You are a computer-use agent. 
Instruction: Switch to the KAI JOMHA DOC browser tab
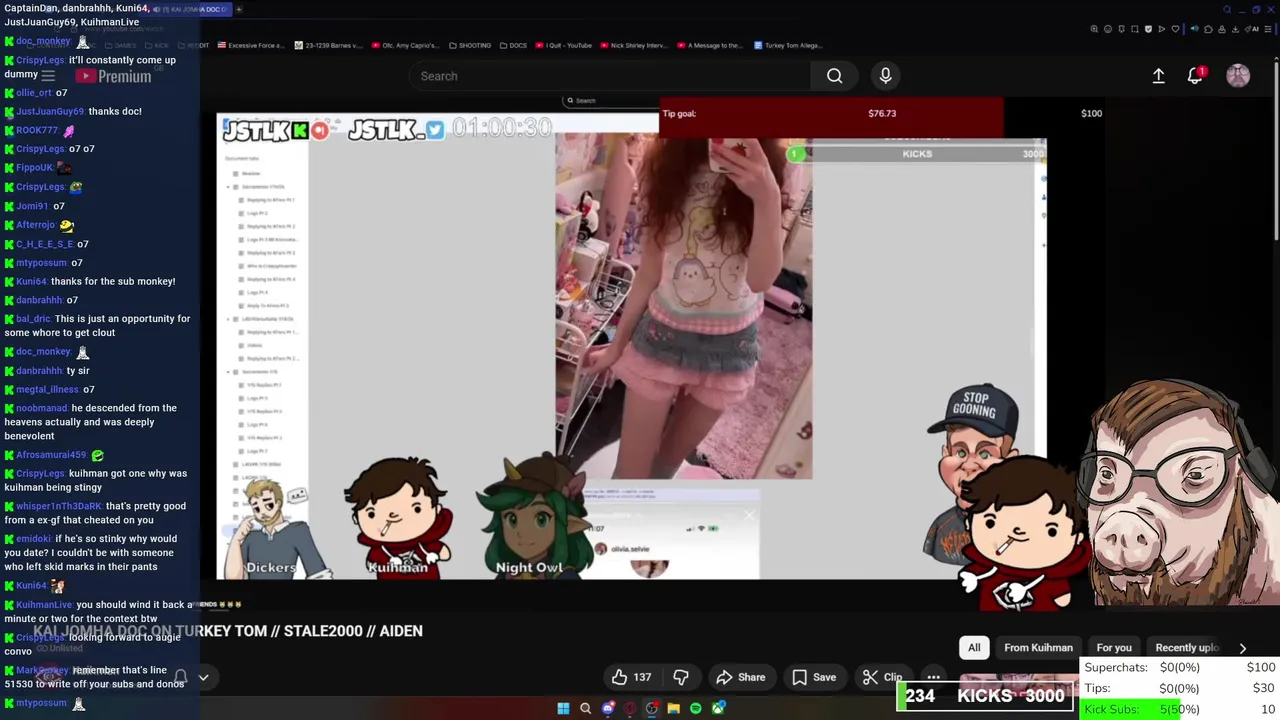[190, 9]
